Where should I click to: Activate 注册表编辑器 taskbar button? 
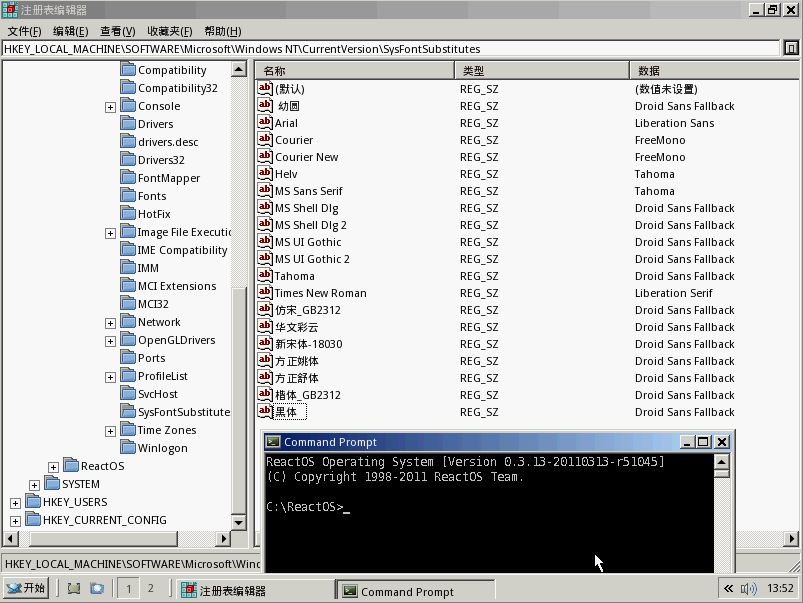[255, 590]
